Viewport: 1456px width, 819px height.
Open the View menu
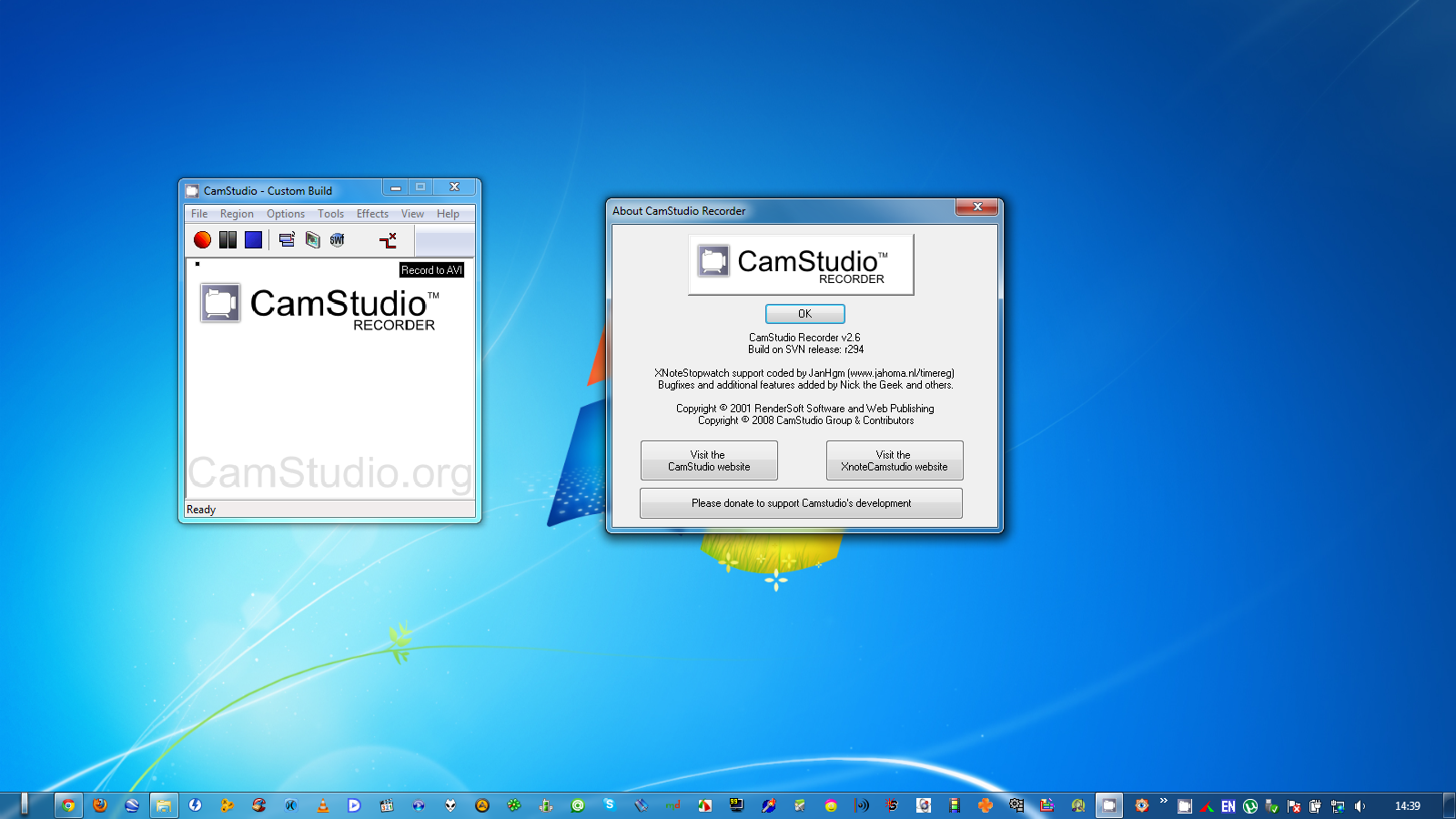click(x=412, y=214)
